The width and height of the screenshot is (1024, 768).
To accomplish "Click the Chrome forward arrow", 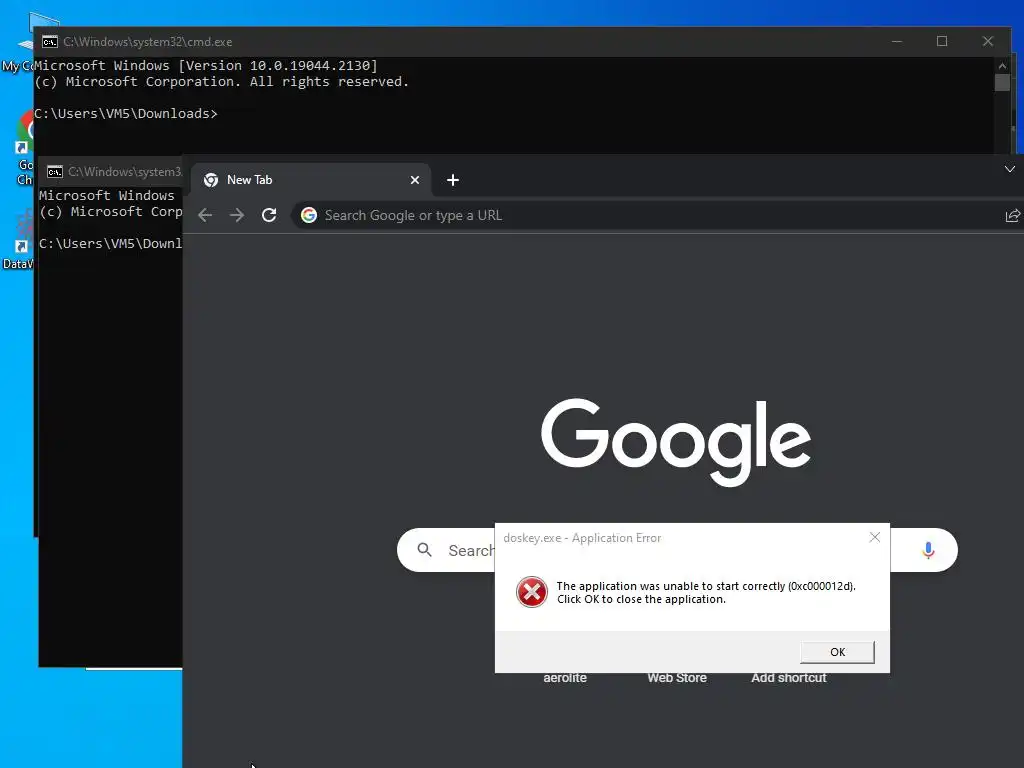I will click(237, 216).
